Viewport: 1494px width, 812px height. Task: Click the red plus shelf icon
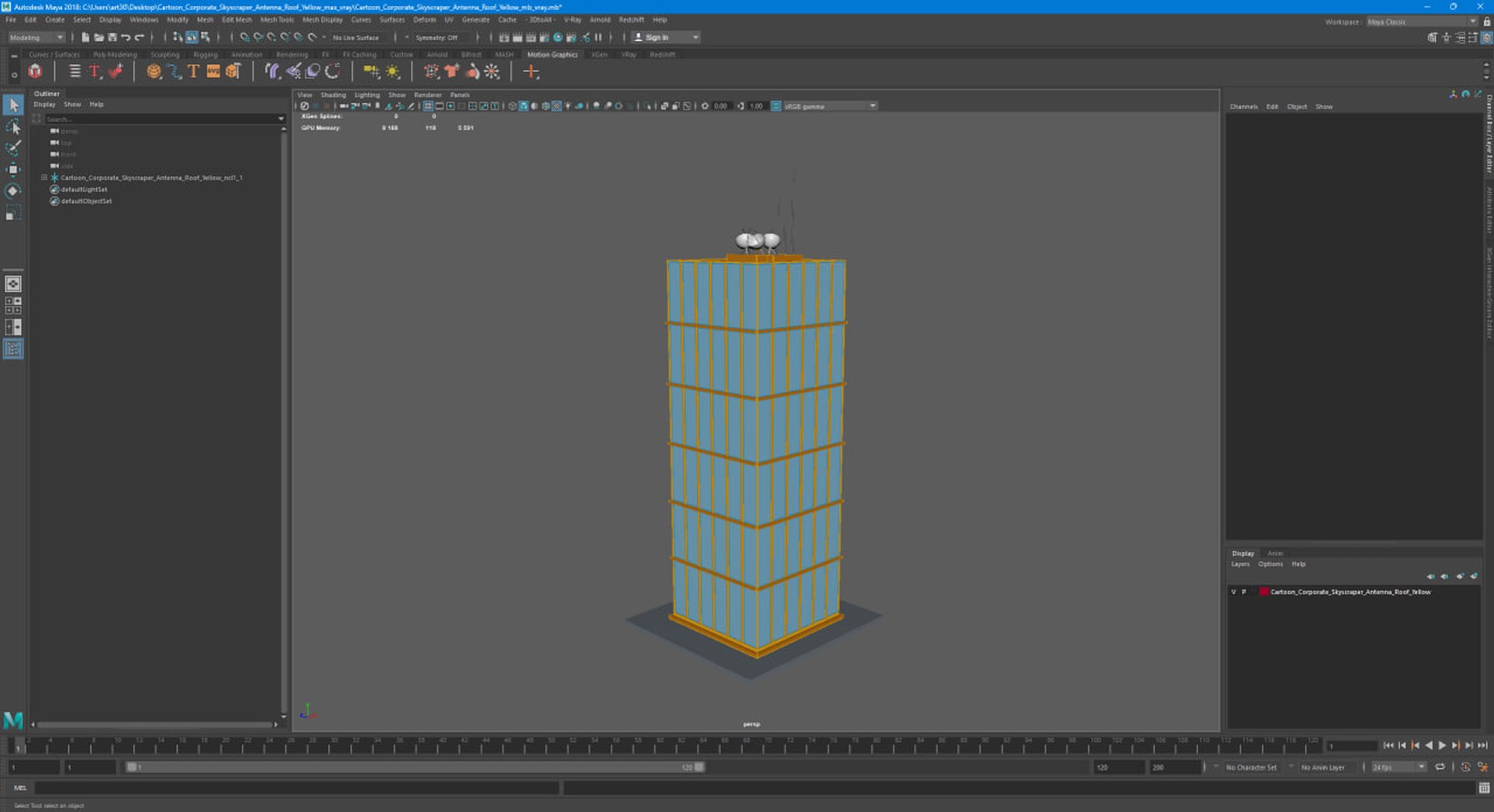pyautogui.click(x=531, y=72)
